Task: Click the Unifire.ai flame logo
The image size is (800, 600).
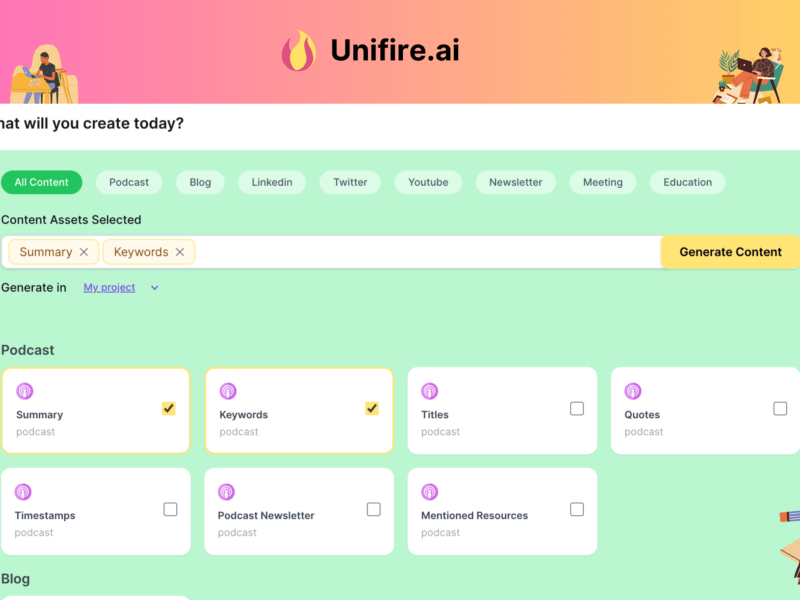Action: (299, 51)
